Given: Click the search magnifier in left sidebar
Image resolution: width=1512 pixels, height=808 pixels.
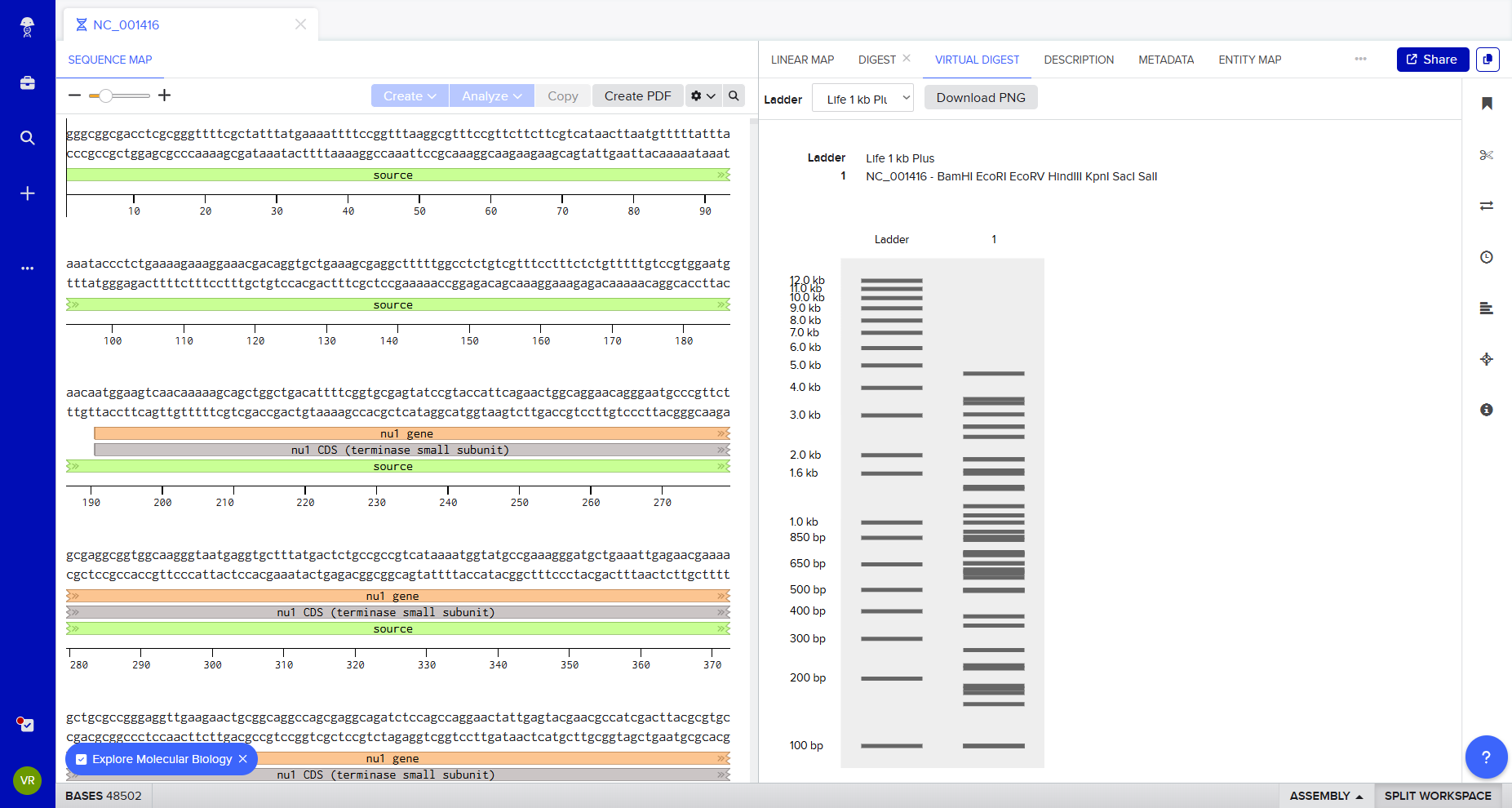Looking at the screenshot, I should click(x=28, y=138).
